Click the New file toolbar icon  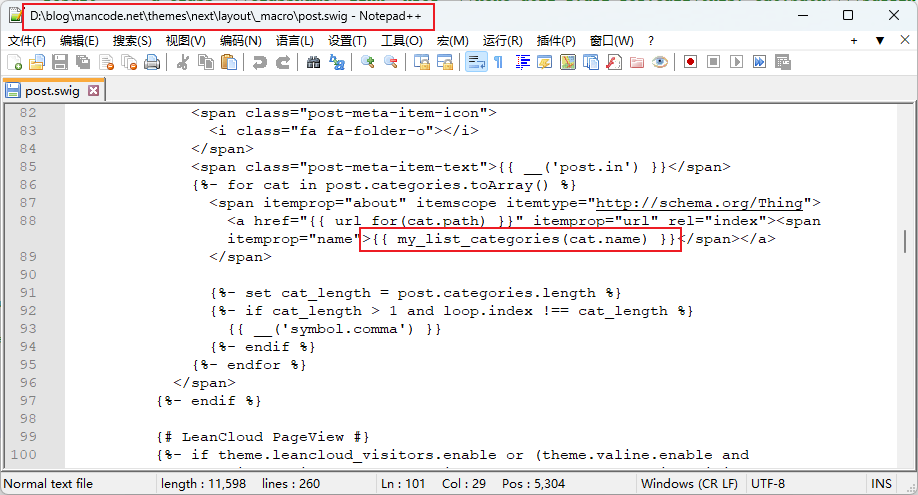click(14, 62)
